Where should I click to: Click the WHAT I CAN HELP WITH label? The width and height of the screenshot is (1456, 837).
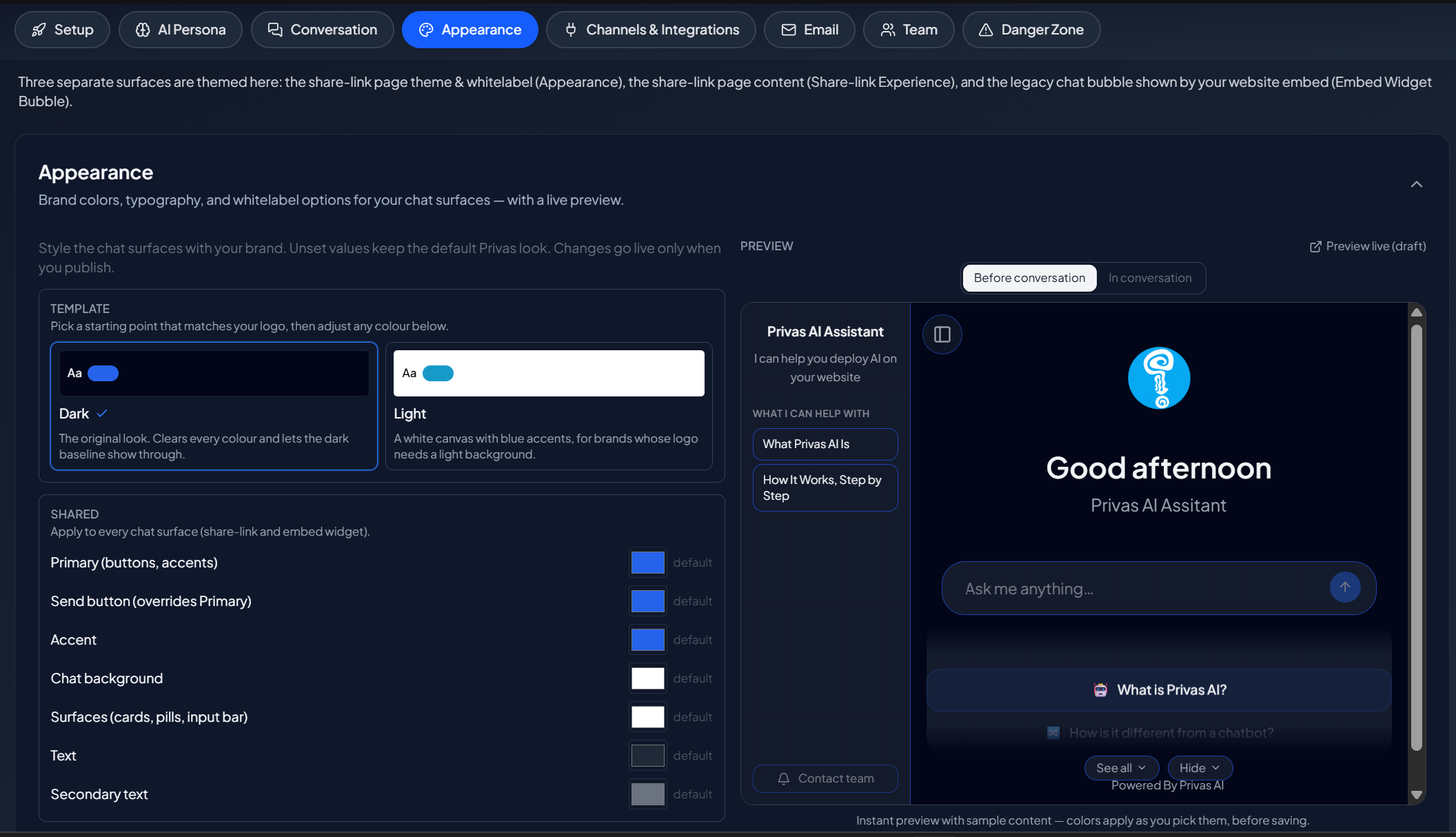click(x=811, y=414)
